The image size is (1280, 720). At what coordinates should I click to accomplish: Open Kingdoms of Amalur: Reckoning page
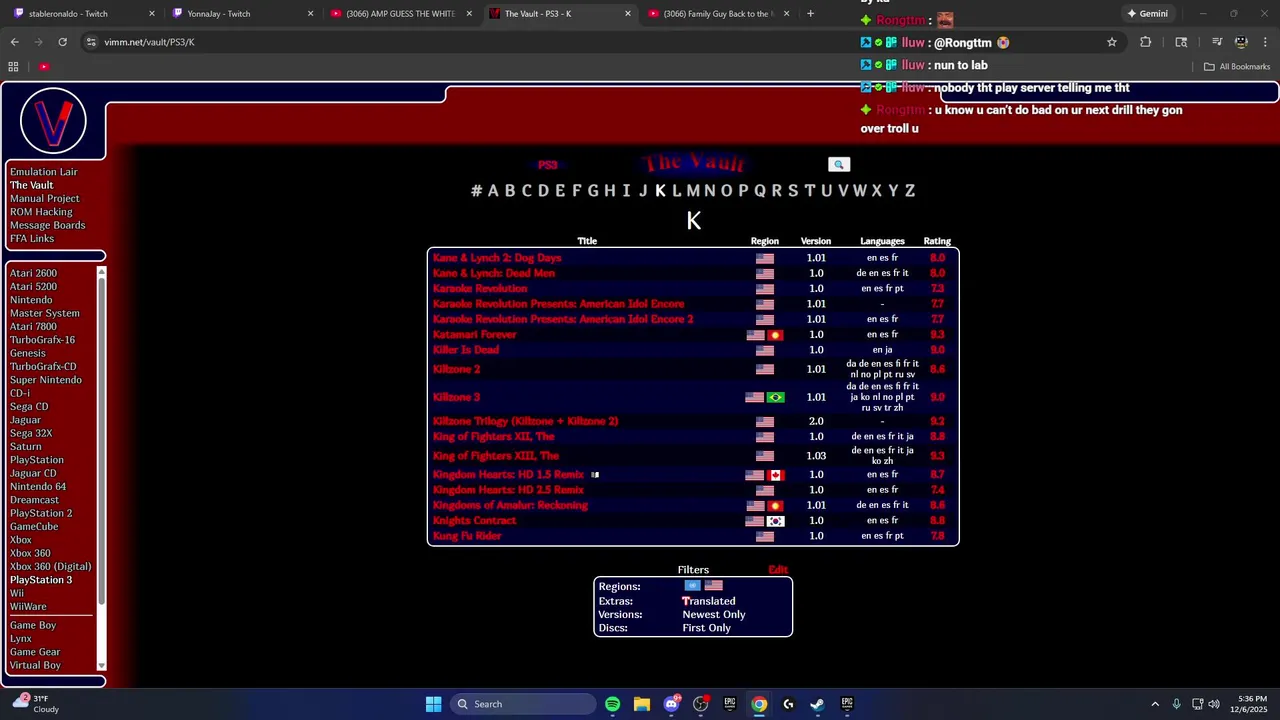pos(510,506)
